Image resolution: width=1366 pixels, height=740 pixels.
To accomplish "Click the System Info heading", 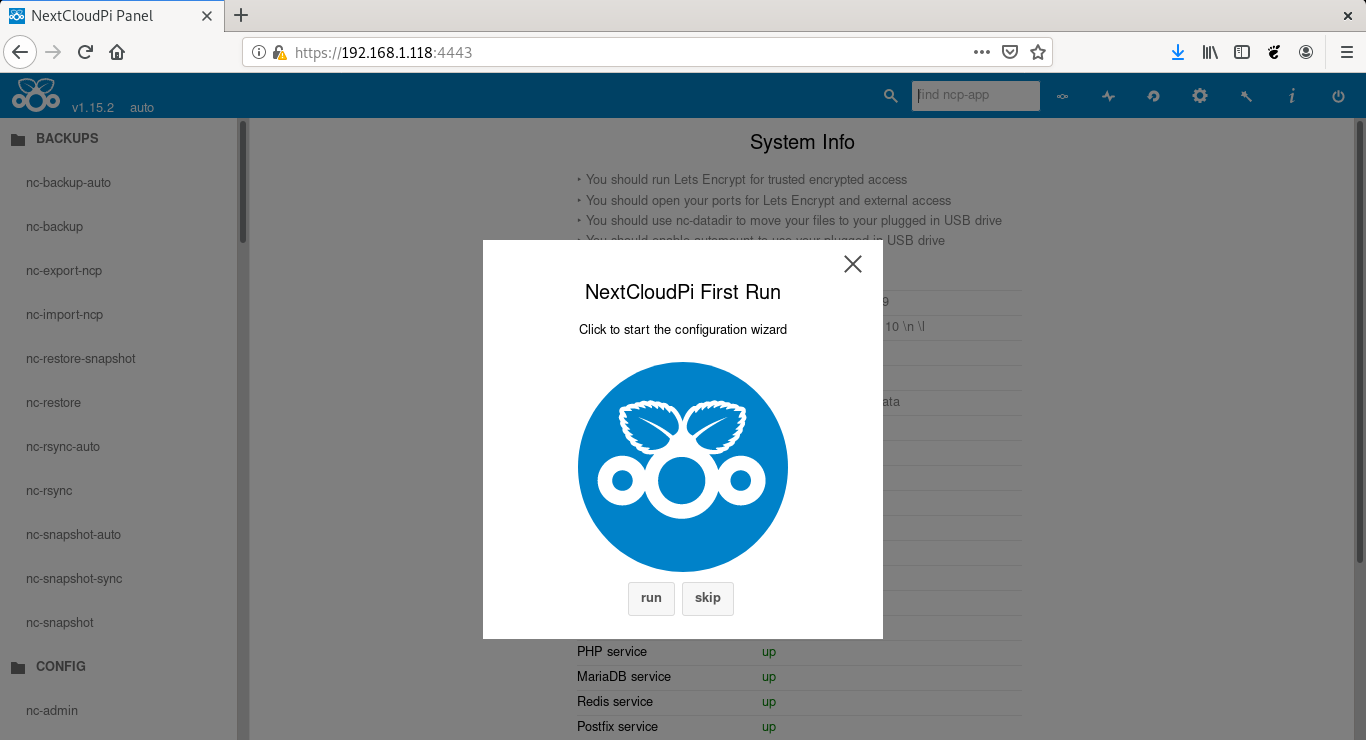I will tap(802, 142).
